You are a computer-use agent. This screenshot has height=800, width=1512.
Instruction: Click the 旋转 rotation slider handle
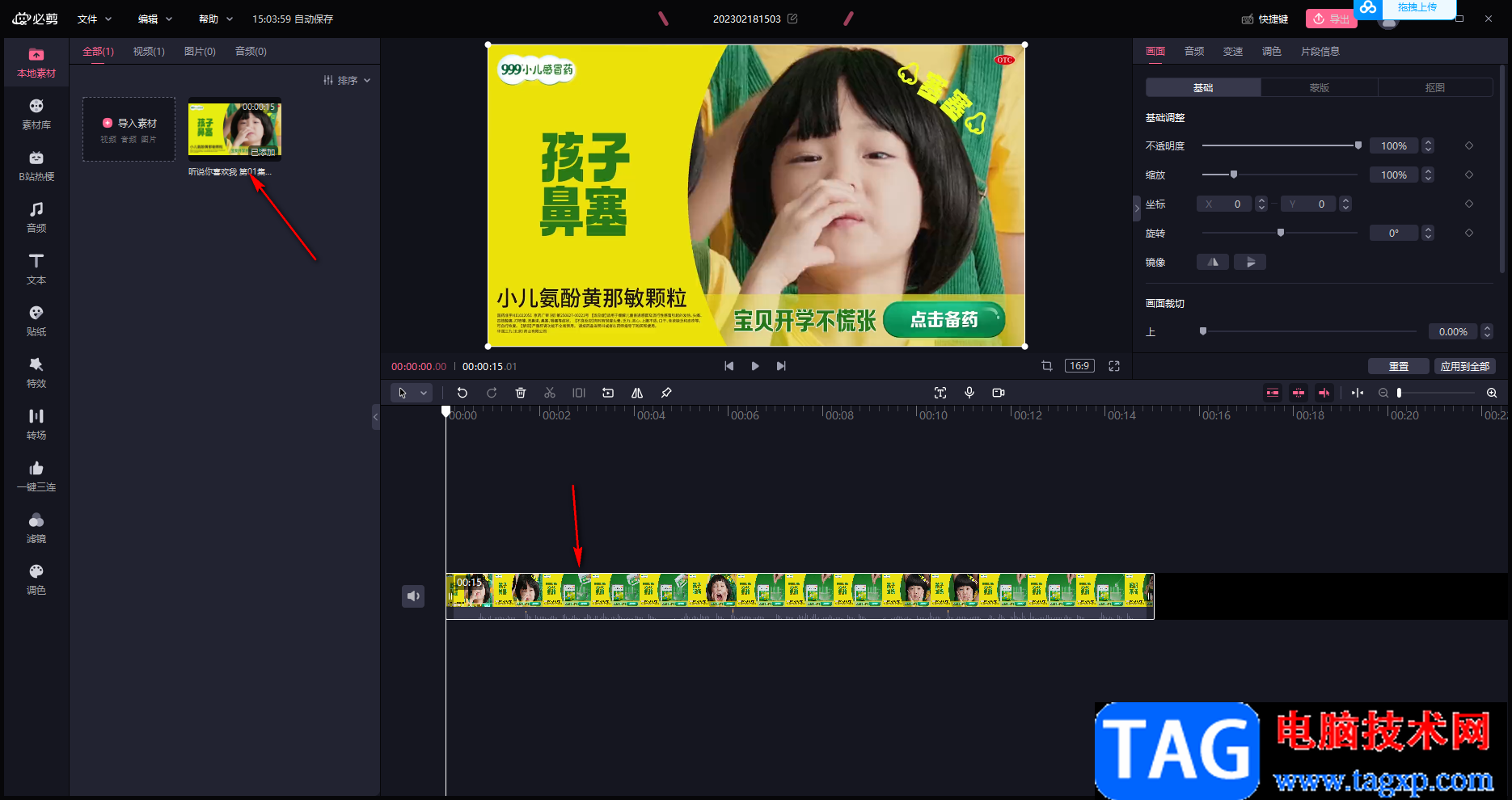tap(1281, 233)
